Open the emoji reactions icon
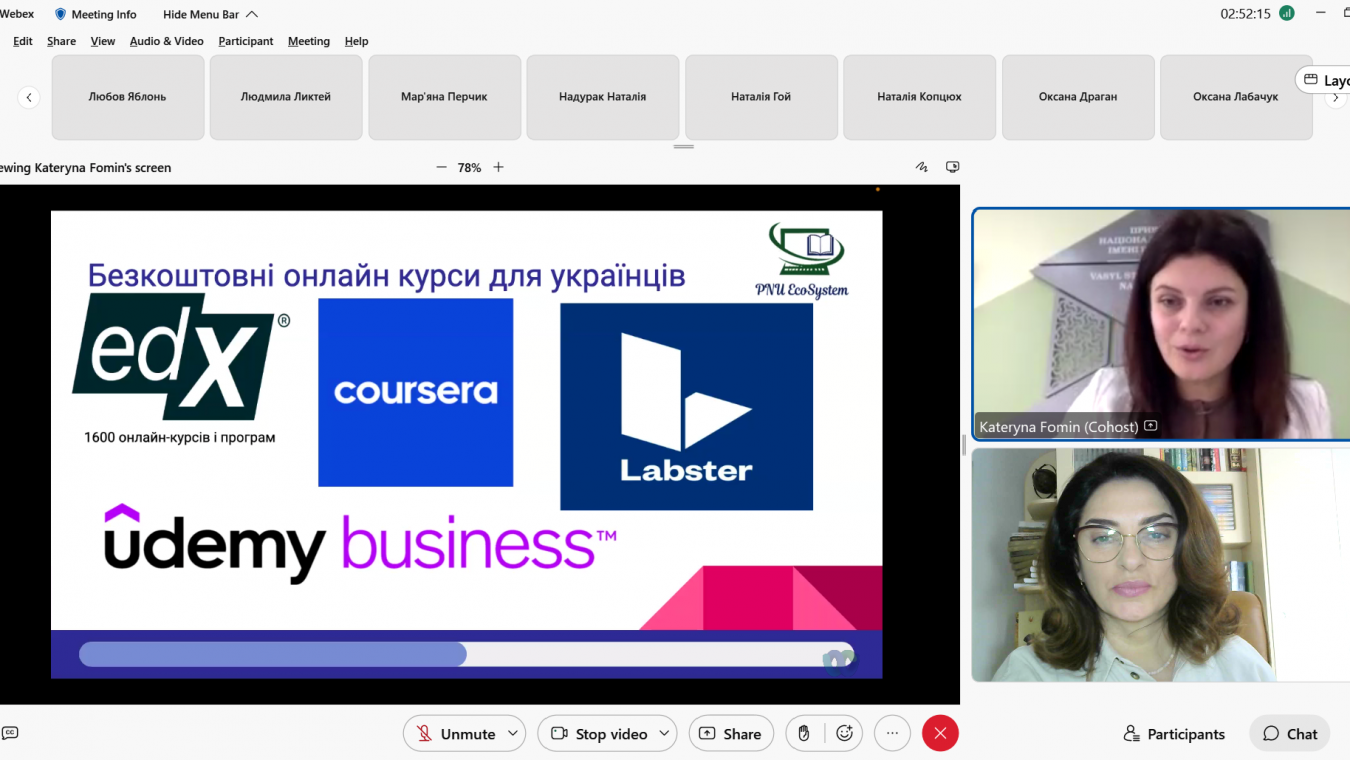 coord(844,733)
